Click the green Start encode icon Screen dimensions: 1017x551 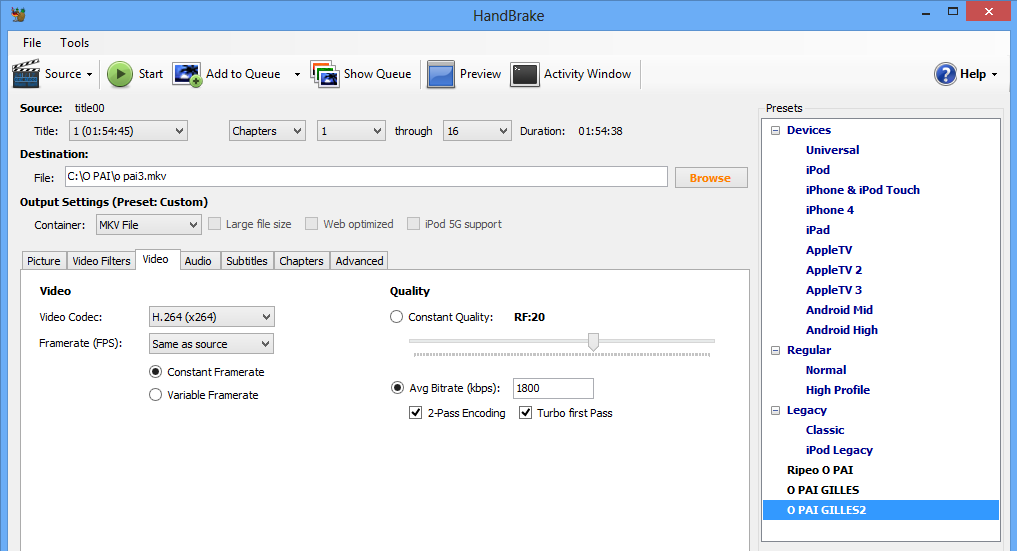click(x=119, y=74)
